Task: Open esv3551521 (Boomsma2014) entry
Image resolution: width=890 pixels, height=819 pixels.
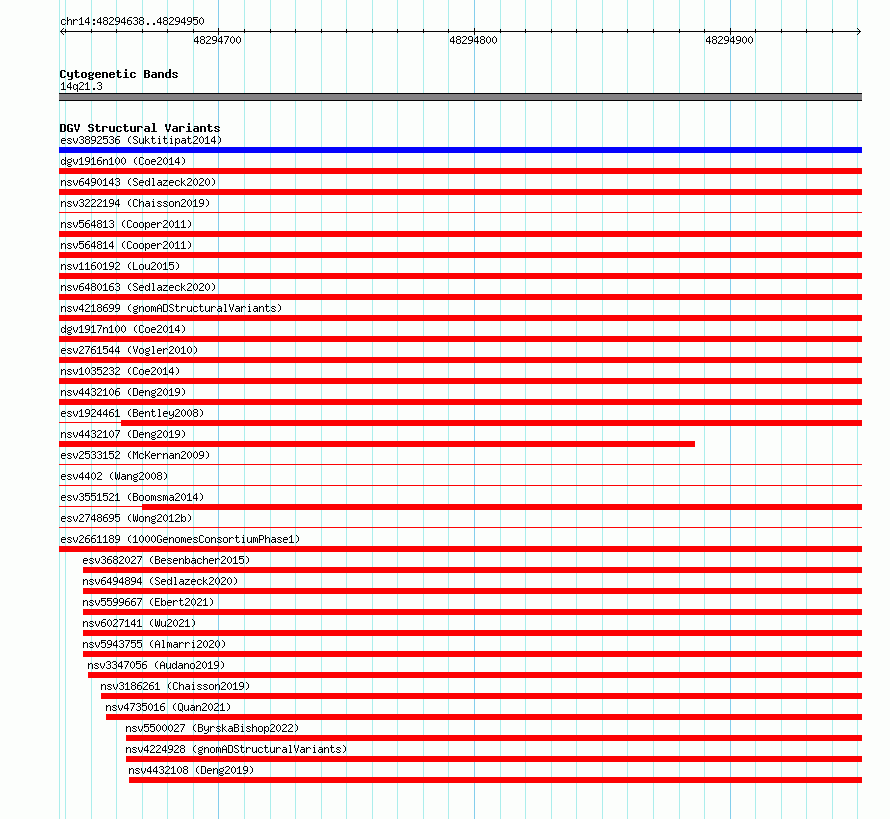Action: click(132, 497)
